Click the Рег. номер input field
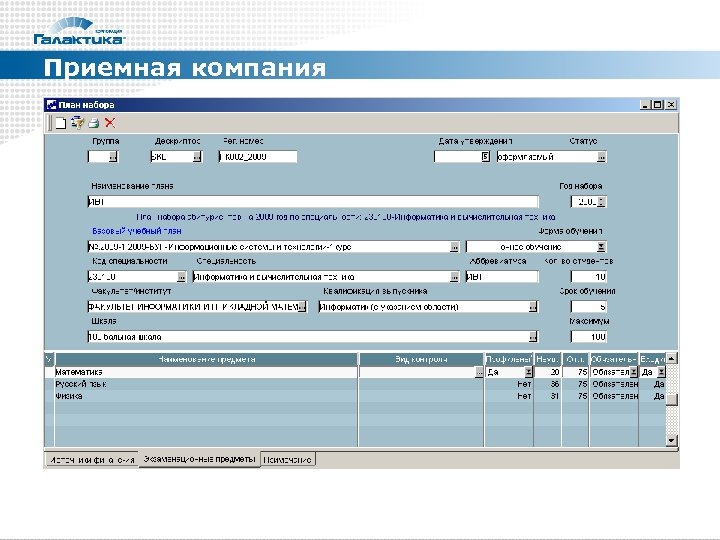The image size is (720, 540). pyautogui.click(x=258, y=157)
